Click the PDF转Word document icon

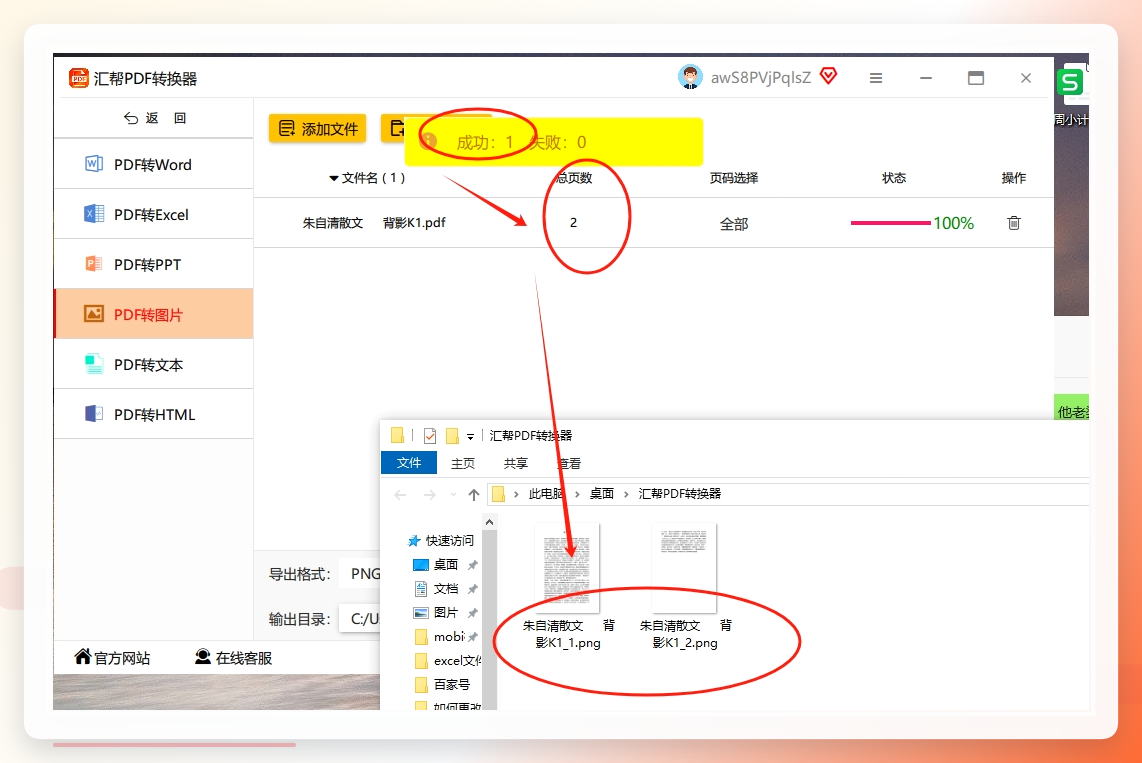(x=94, y=164)
